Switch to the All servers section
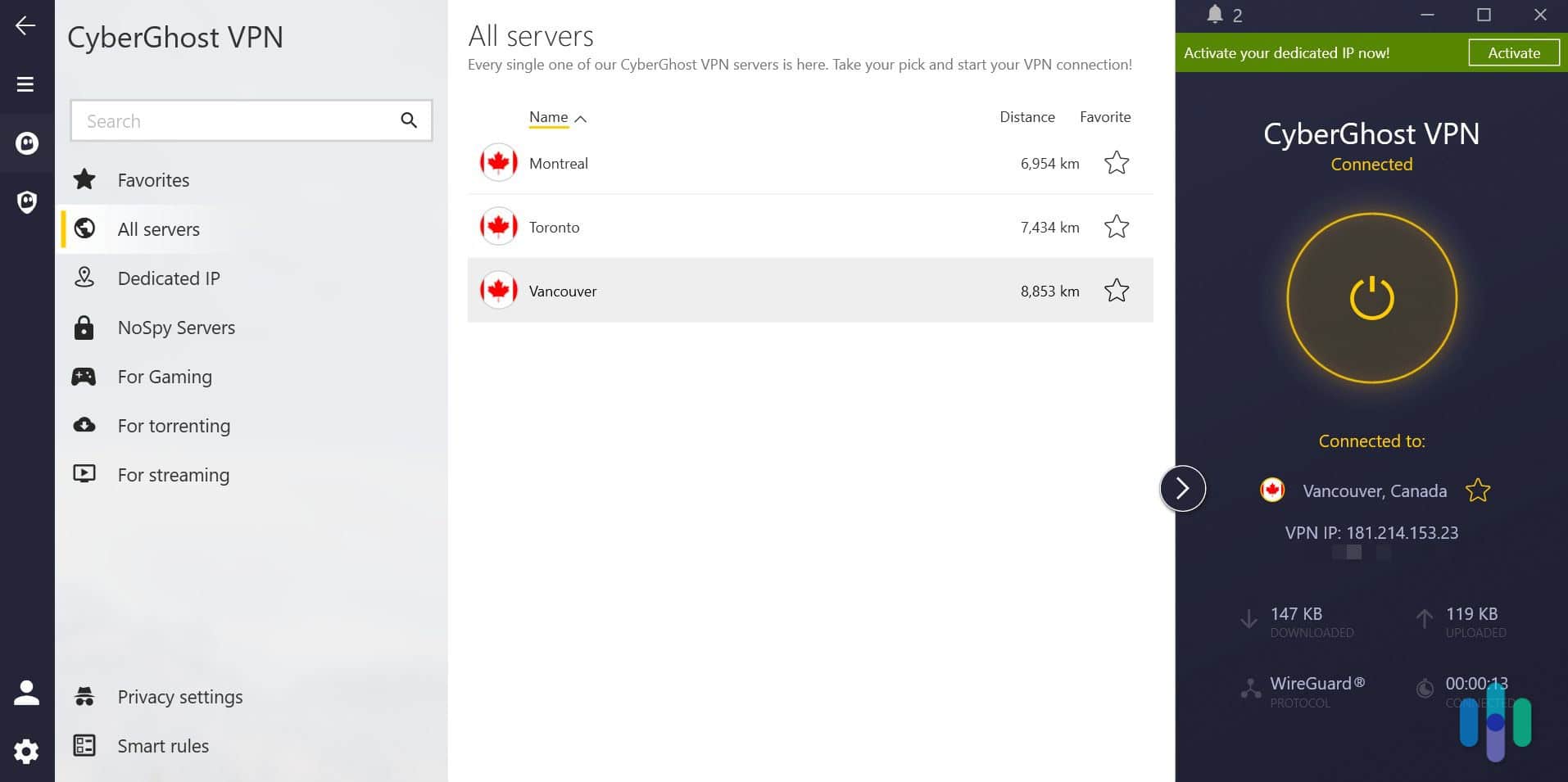Screen dimensions: 1568x782 (x=158, y=228)
